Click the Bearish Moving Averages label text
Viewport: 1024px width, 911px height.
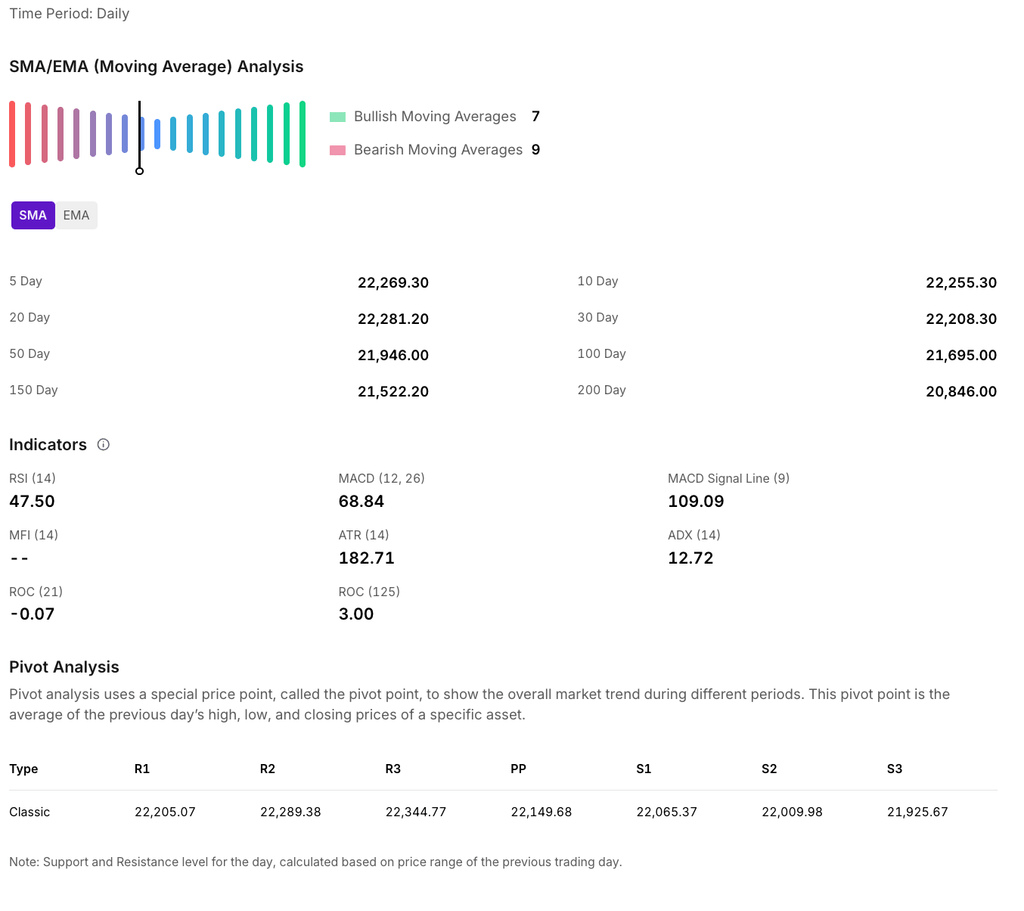(438, 150)
